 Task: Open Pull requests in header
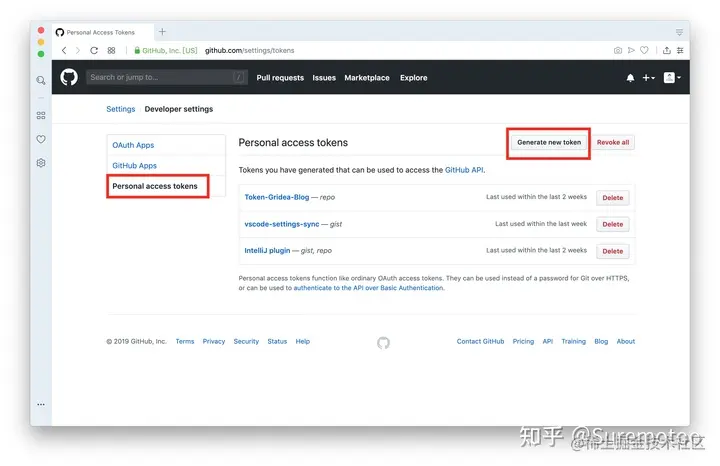click(x=280, y=78)
